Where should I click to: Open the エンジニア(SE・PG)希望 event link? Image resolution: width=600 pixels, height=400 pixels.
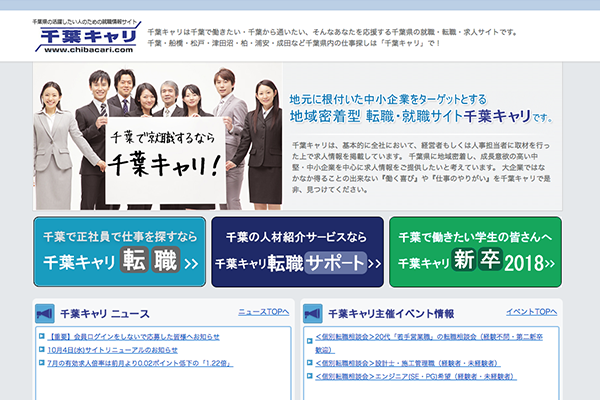tap(416, 376)
